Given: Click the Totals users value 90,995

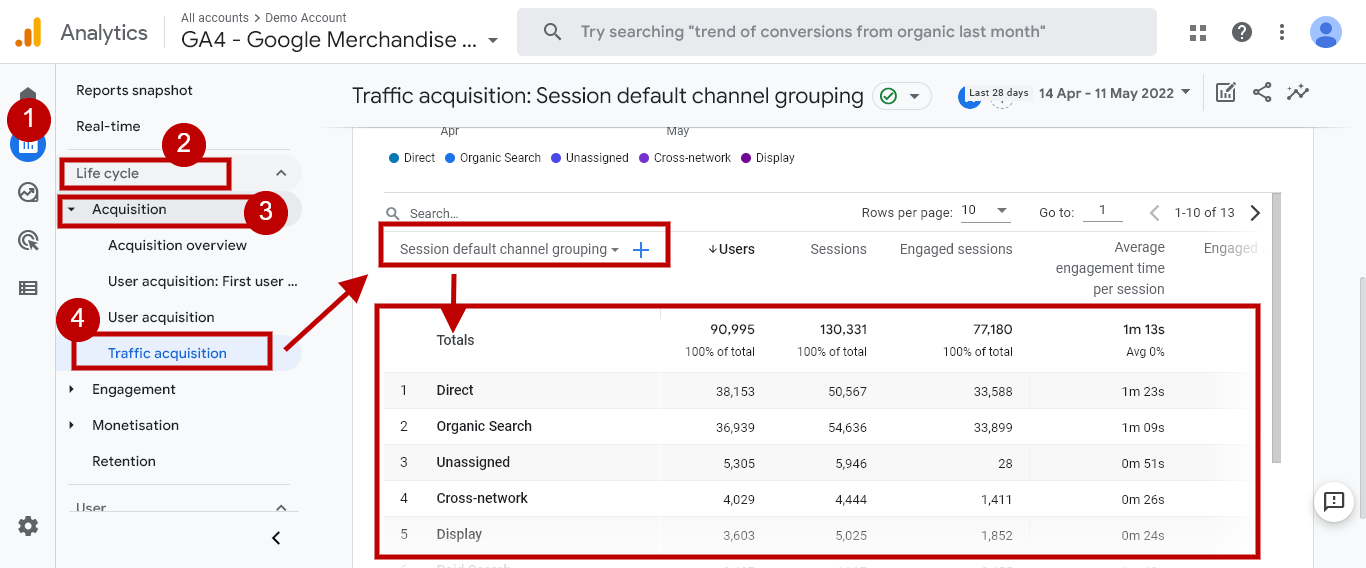Looking at the screenshot, I should pos(733,329).
